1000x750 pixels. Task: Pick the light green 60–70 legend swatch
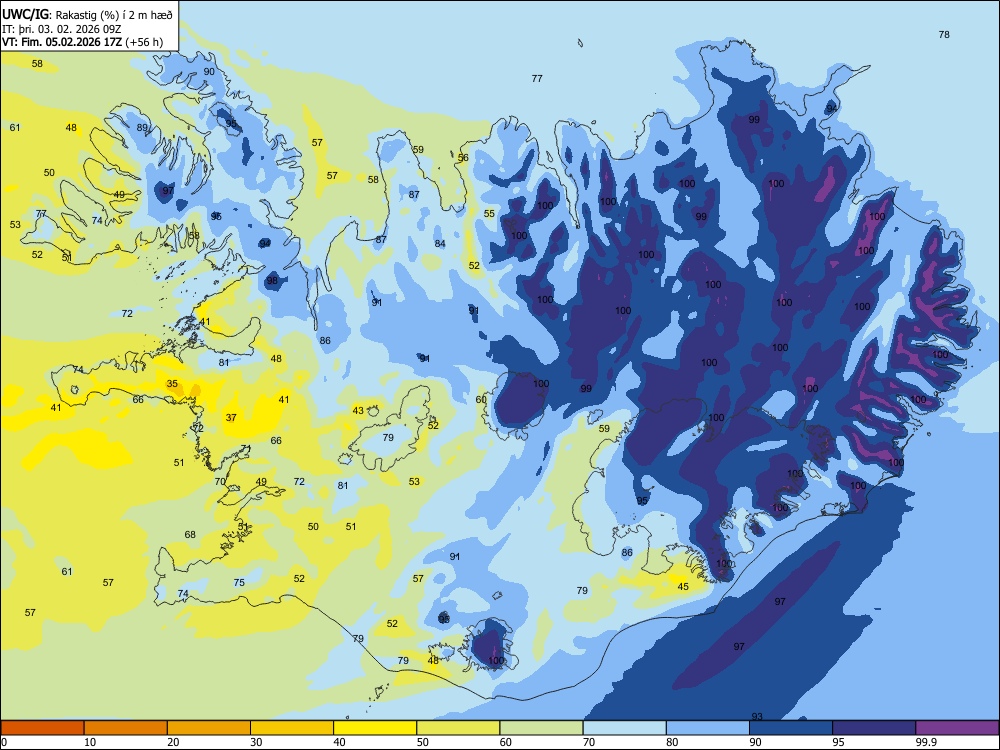pyautogui.click(x=541, y=728)
